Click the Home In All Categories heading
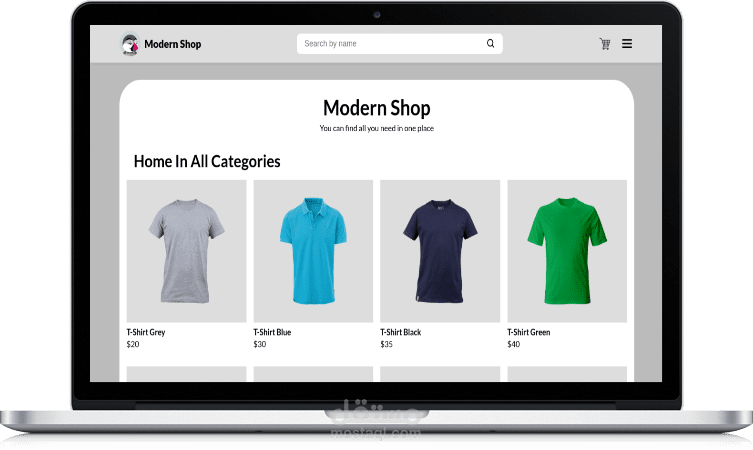This screenshot has height=450, width=753. (207, 162)
